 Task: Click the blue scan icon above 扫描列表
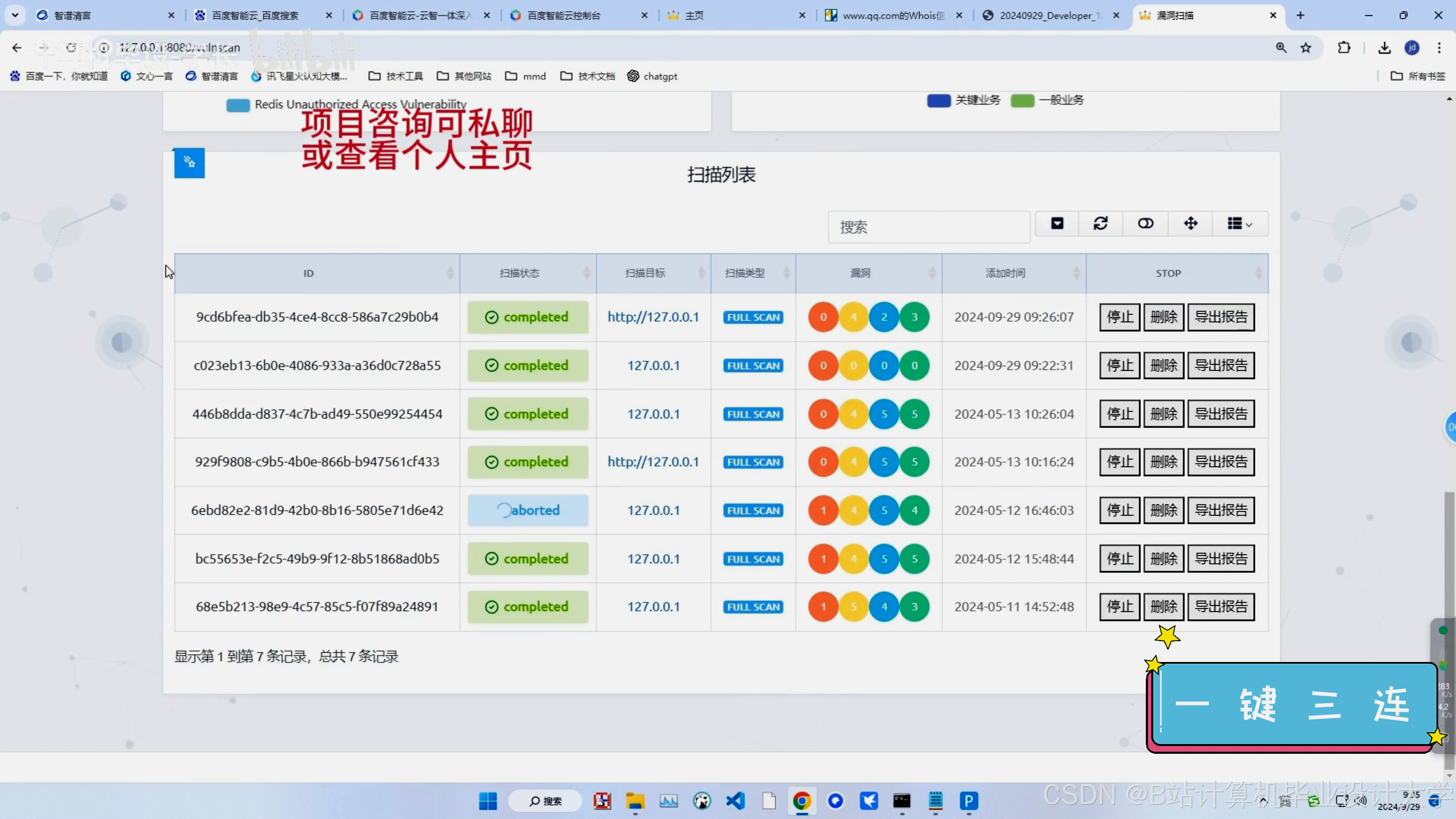tap(189, 163)
